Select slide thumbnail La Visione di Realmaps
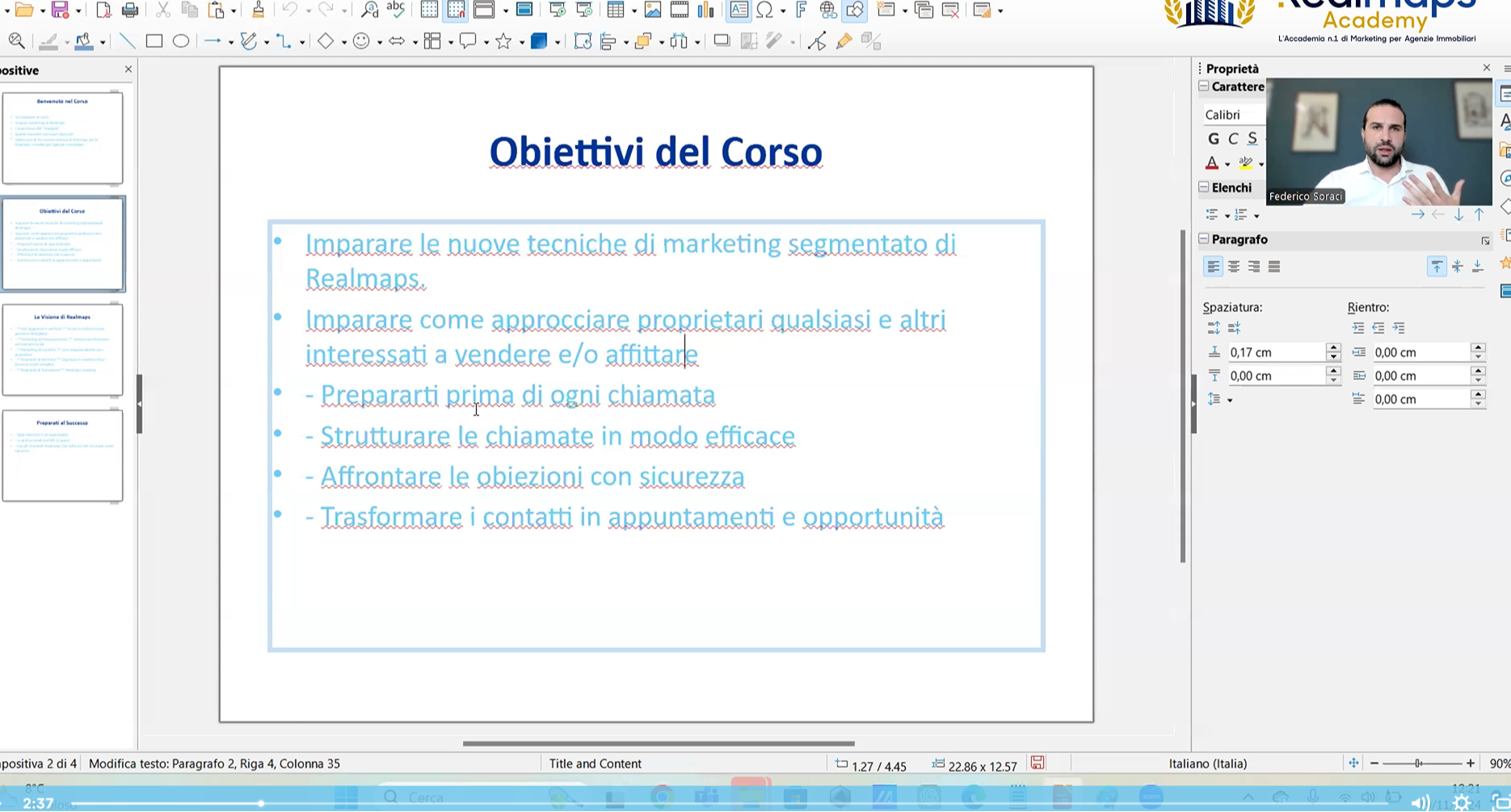The image size is (1511, 812). click(63, 350)
